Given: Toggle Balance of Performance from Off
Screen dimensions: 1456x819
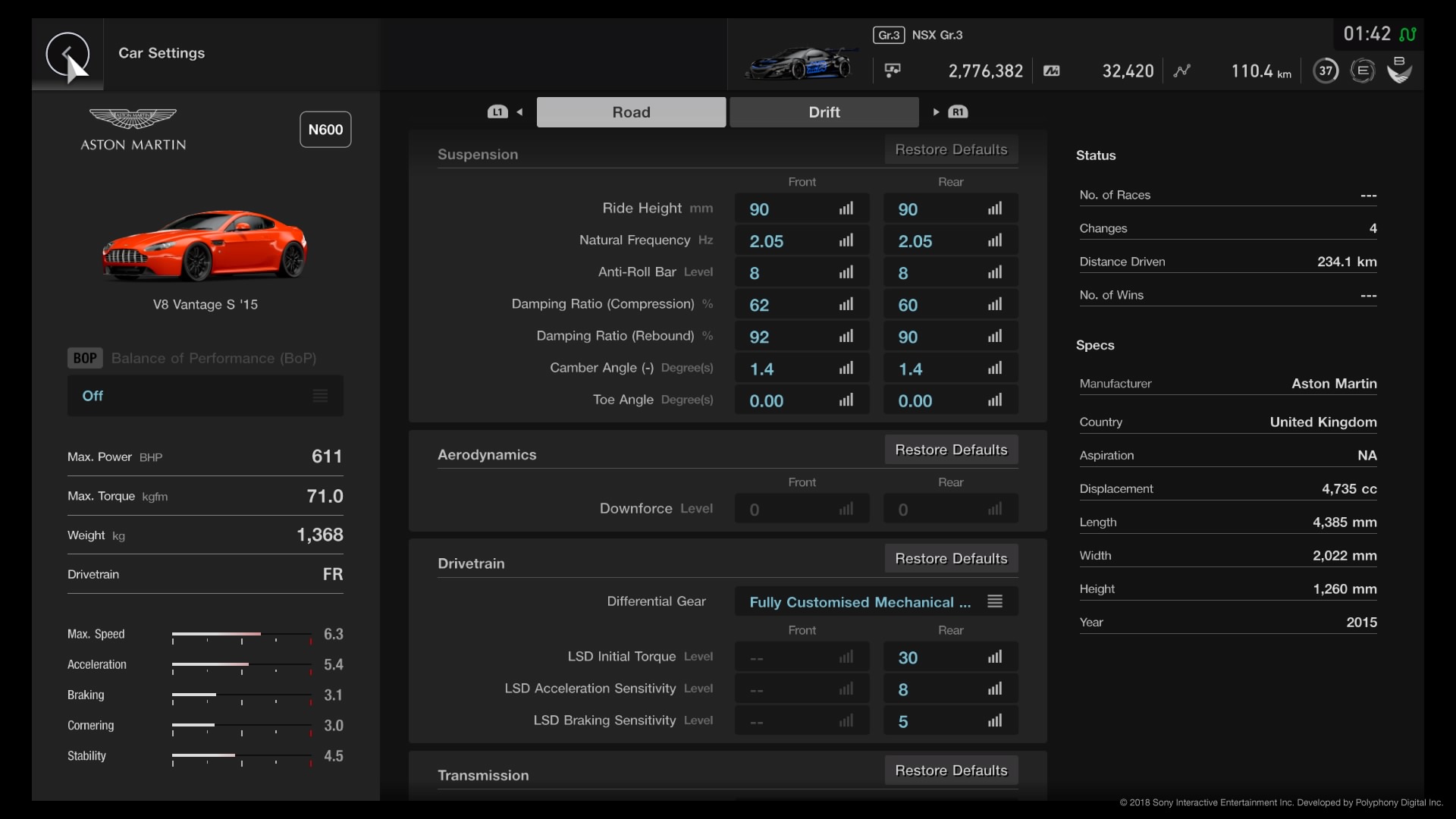Looking at the screenshot, I should (x=205, y=395).
